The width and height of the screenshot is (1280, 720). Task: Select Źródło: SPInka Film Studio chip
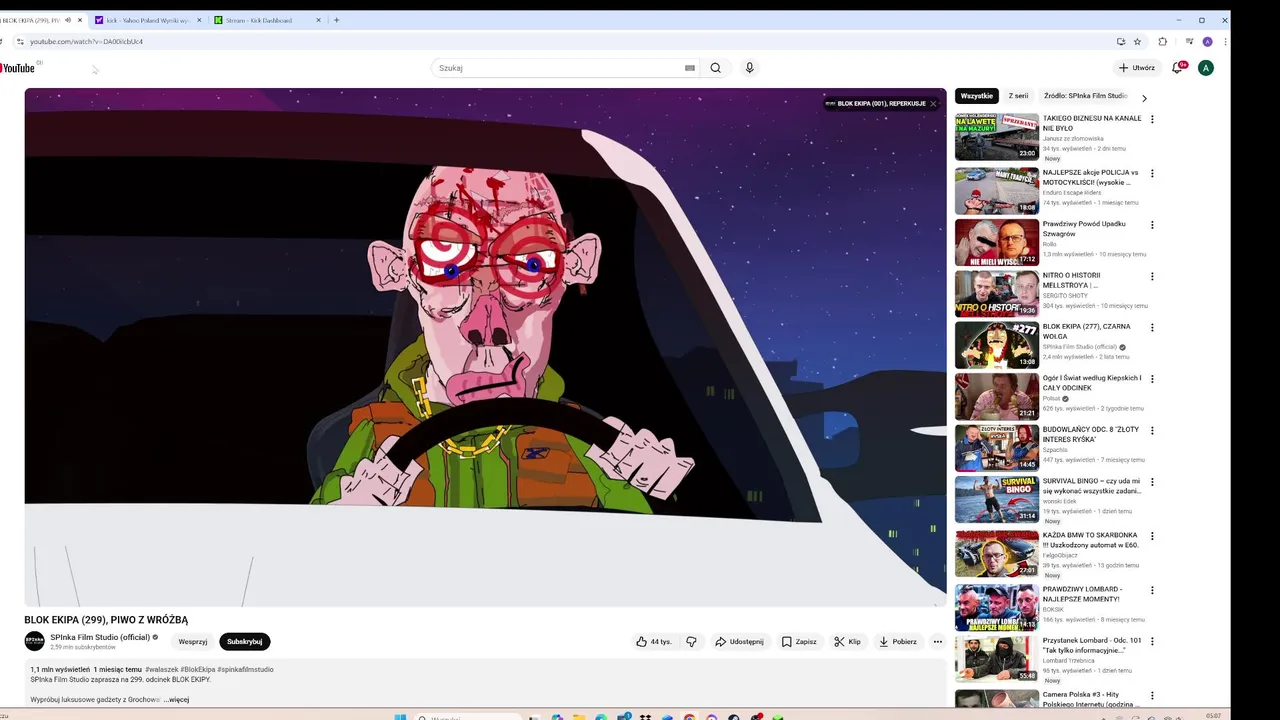(x=1085, y=96)
